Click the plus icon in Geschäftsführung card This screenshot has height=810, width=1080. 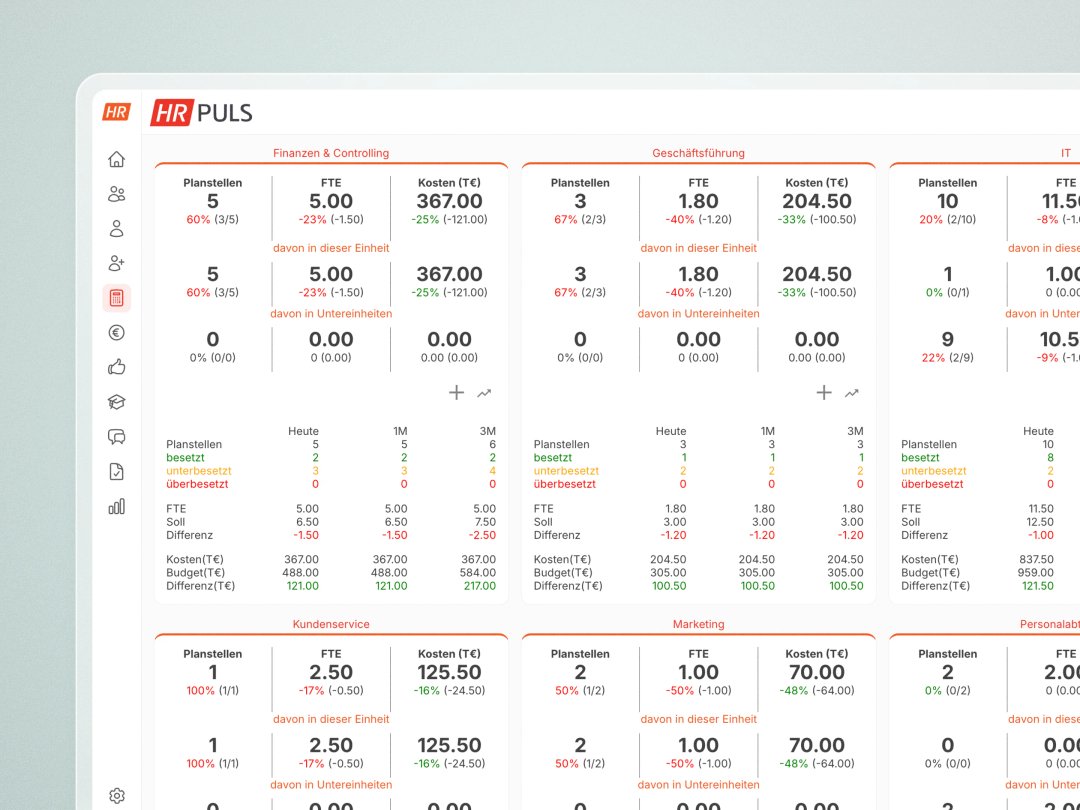coord(824,393)
